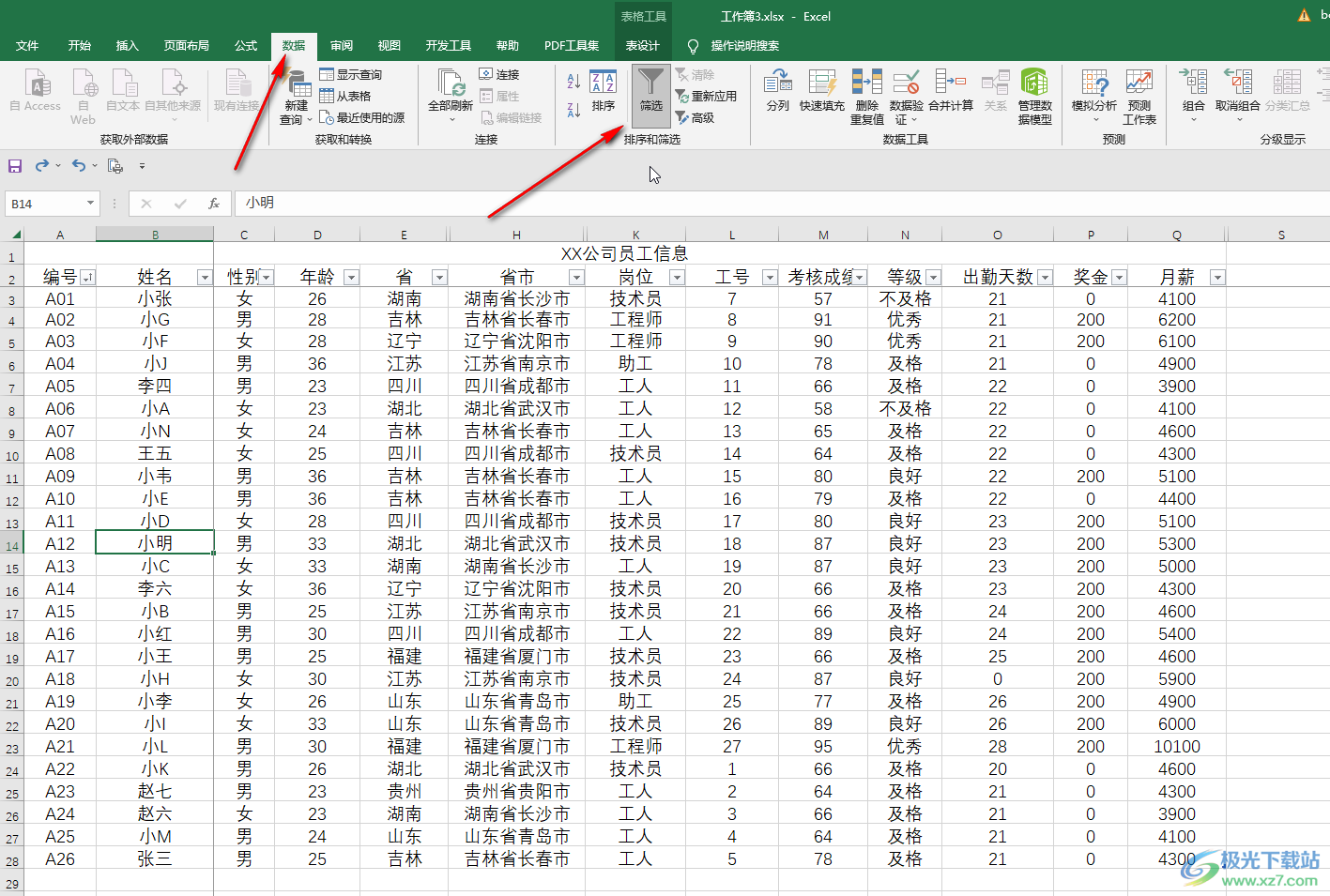Click the cell with salary 10100
The height and width of the screenshot is (896, 1330).
1177,746
